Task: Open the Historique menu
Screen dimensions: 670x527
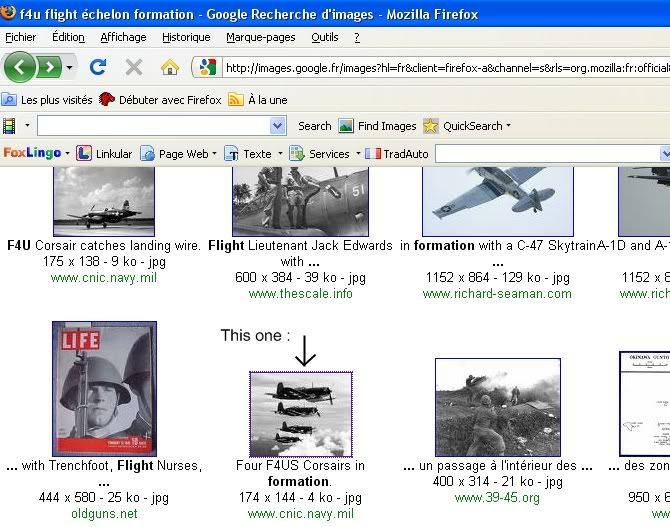Action: 186,38
